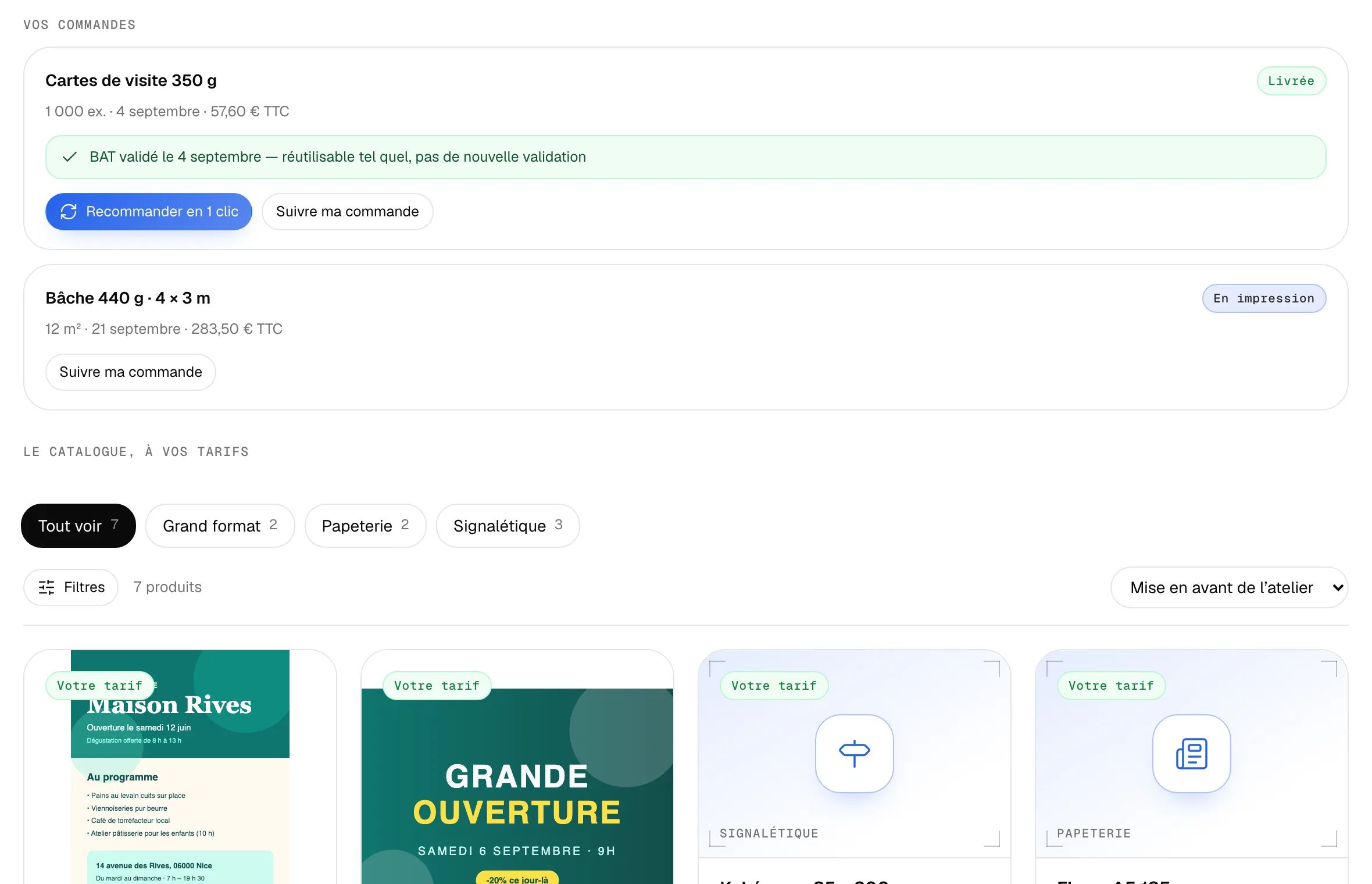Open the sort dropdown chevron

click(1338, 587)
